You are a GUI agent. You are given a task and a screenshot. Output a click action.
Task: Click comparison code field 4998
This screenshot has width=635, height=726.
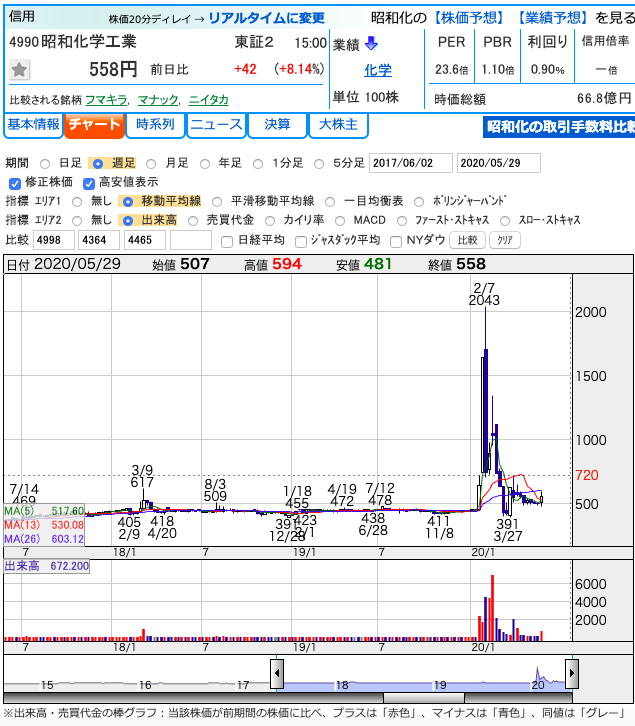tap(54, 240)
